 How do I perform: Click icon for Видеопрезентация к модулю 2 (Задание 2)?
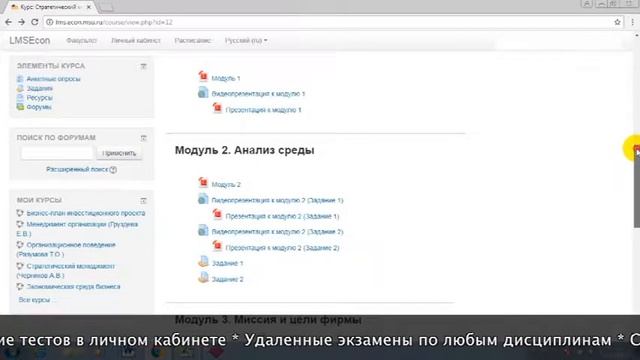point(203,230)
